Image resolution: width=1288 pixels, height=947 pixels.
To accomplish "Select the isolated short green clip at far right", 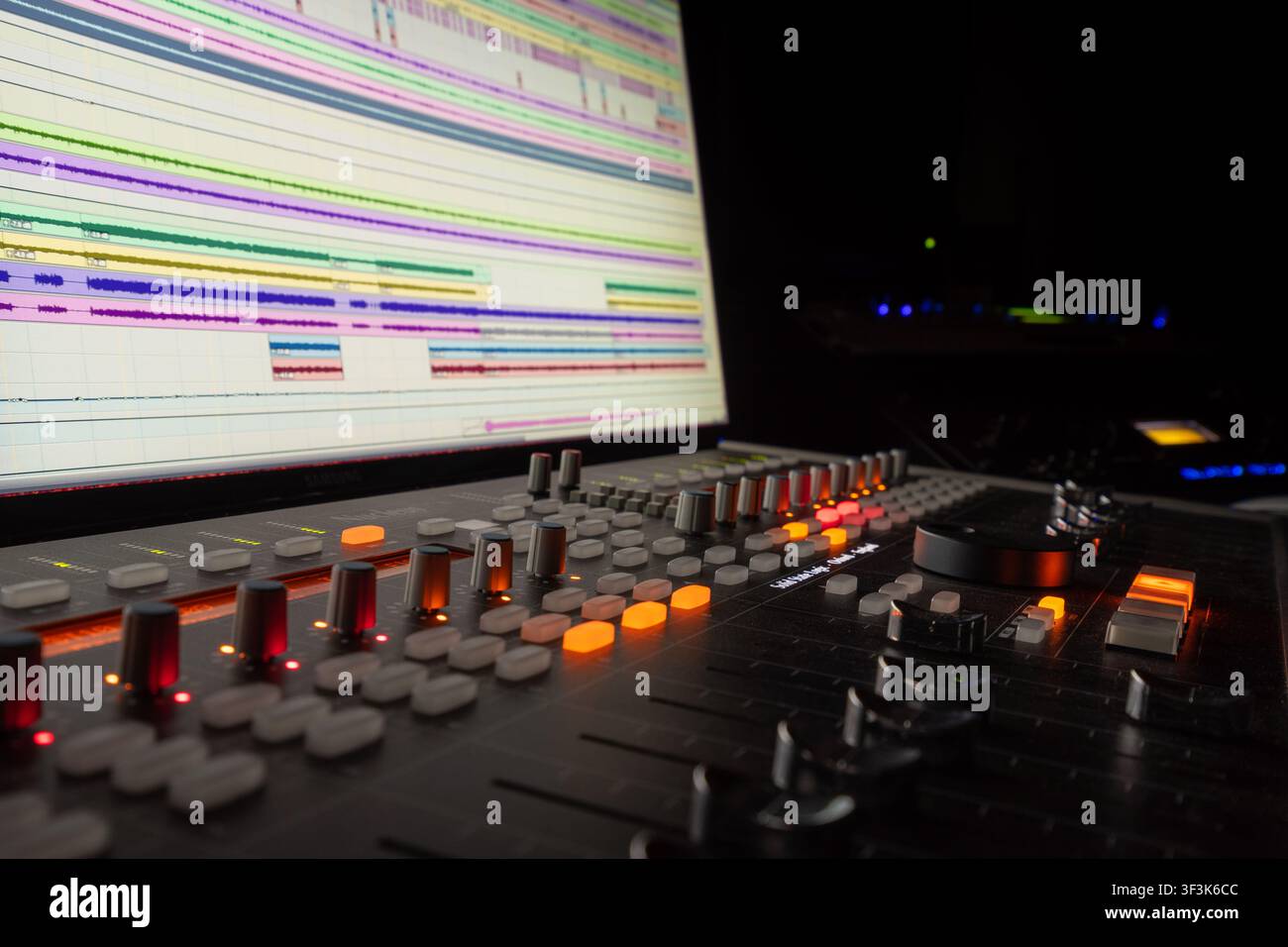I will 652,290.
